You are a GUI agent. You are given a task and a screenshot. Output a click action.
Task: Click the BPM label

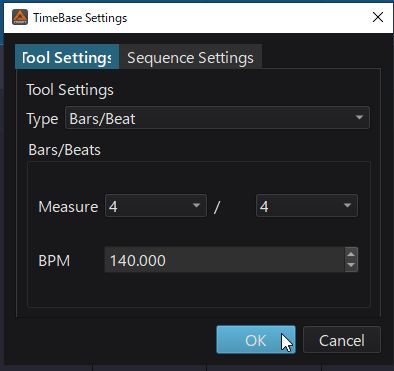click(54, 260)
